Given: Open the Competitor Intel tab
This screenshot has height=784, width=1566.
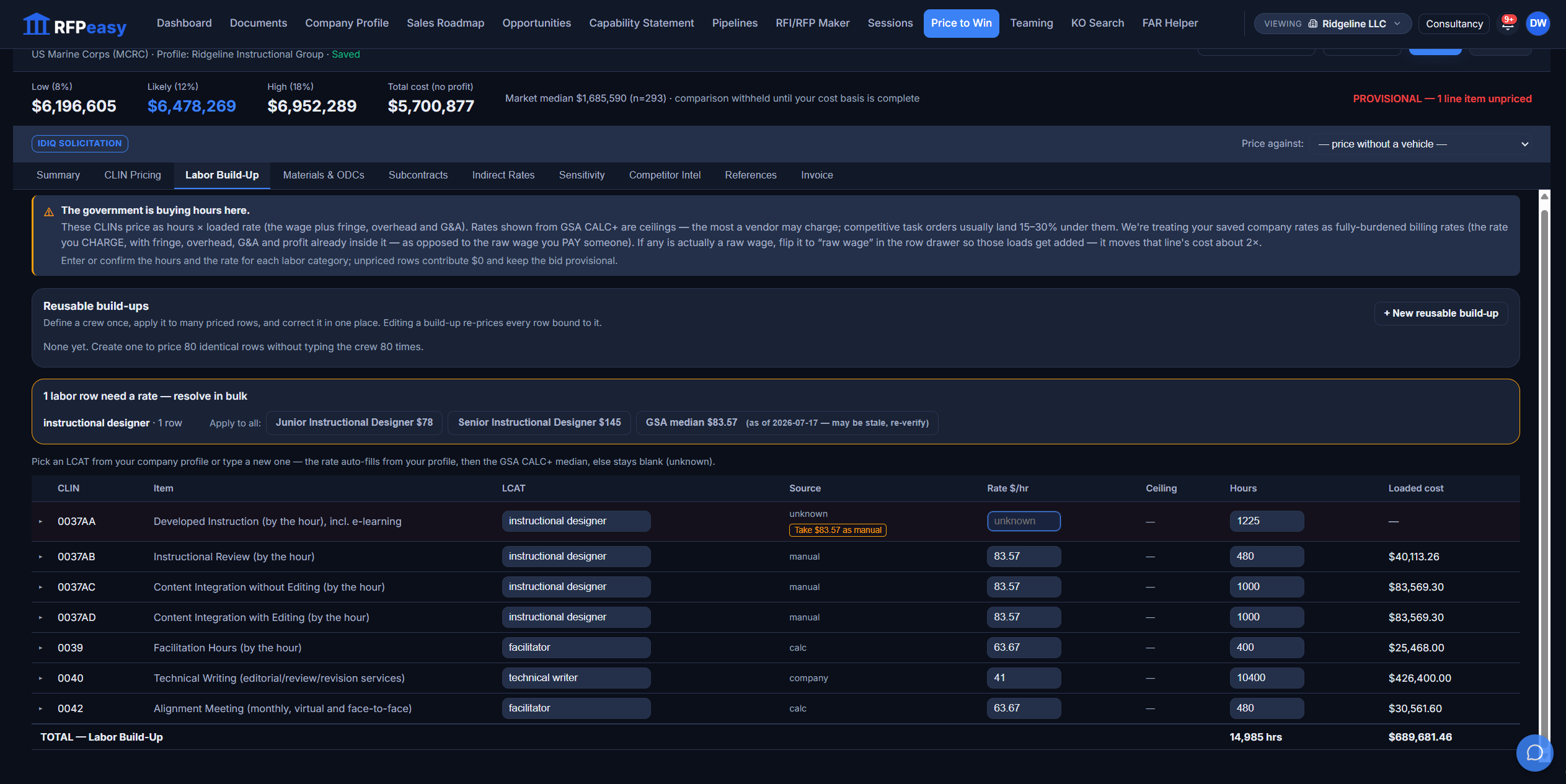Looking at the screenshot, I should [x=665, y=175].
